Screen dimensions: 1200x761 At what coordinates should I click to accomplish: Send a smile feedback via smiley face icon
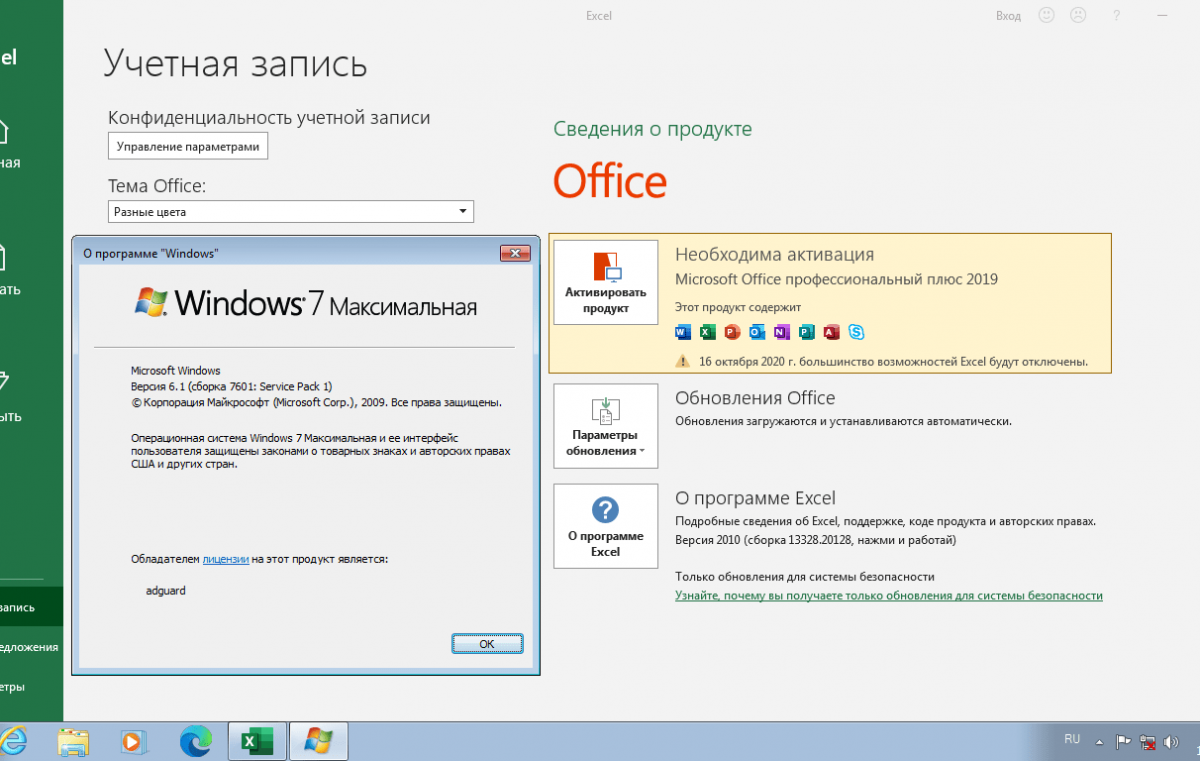point(1047,15)
